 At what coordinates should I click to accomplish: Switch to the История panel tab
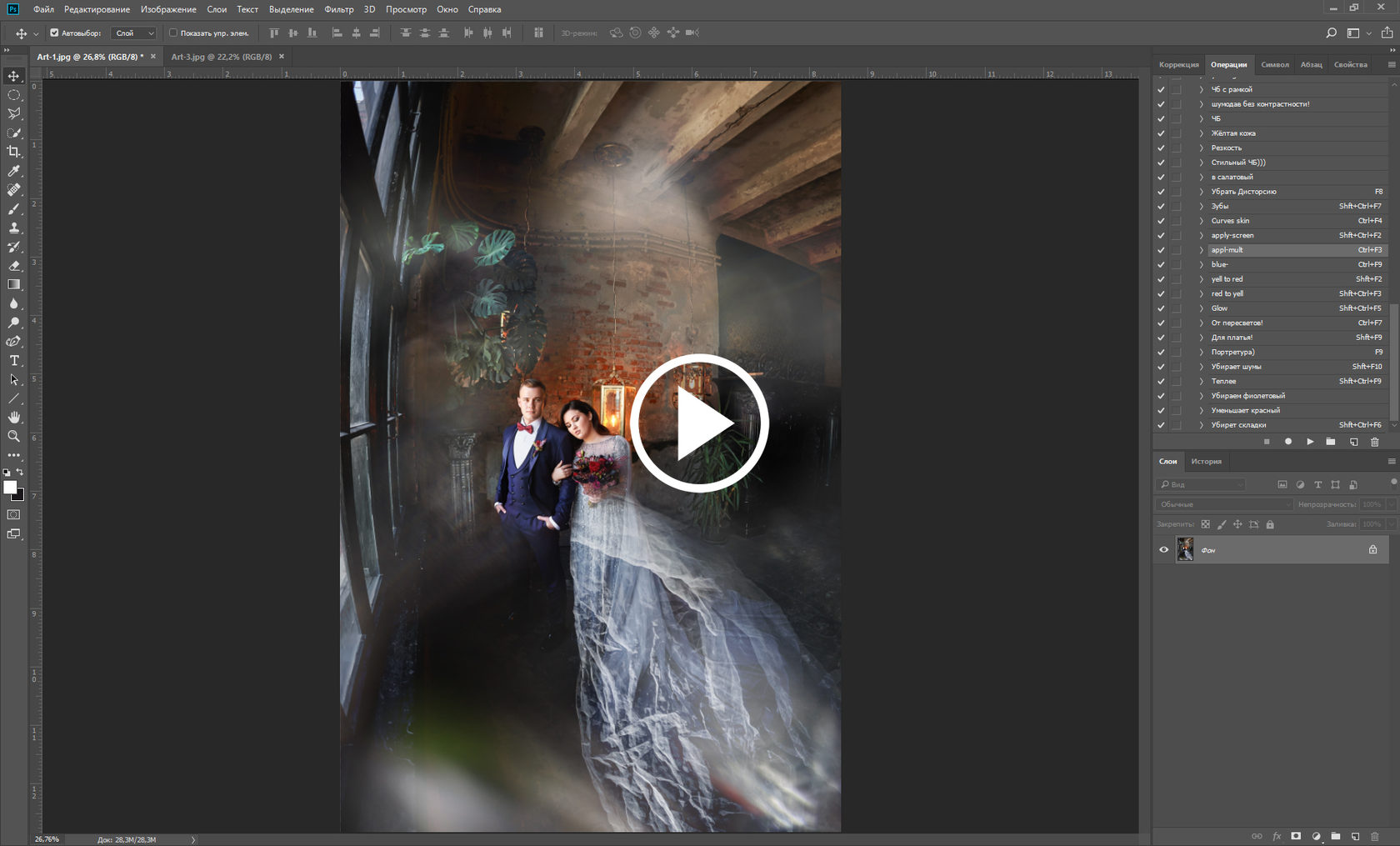coord(1206,462)
